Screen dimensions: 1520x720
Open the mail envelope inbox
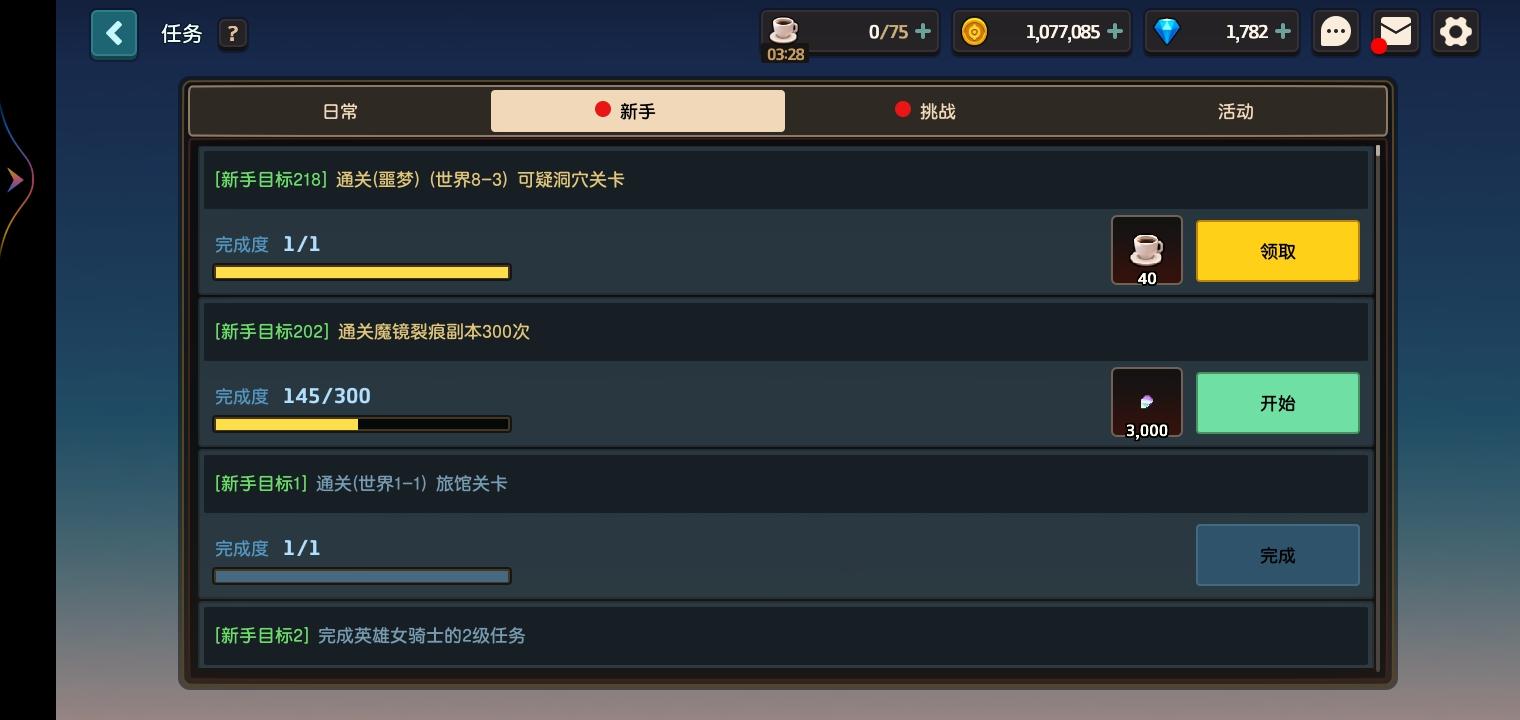click(x=1396, y=32)
